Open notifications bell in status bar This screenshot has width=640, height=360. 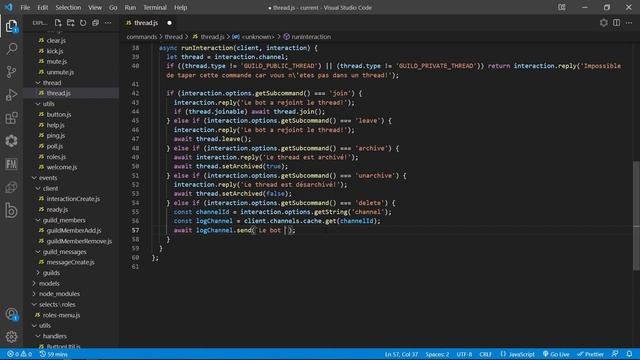(629, 354)
